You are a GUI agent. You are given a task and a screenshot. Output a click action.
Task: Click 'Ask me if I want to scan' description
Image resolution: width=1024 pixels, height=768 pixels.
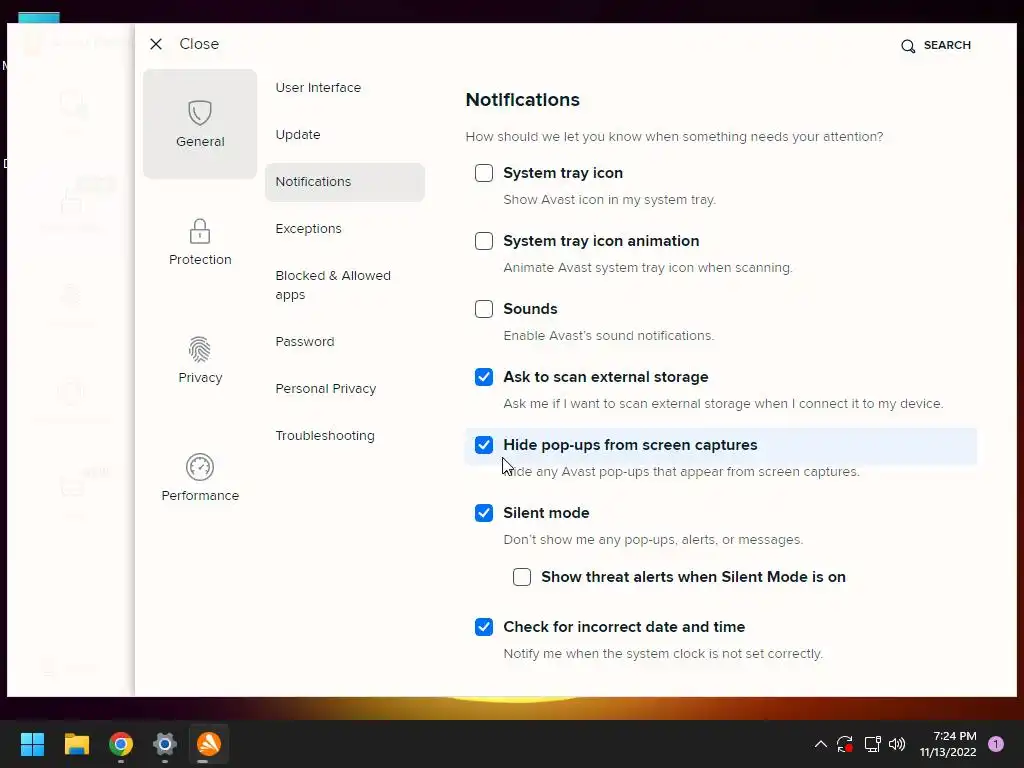pyautogui.click(x=723, y=404)
